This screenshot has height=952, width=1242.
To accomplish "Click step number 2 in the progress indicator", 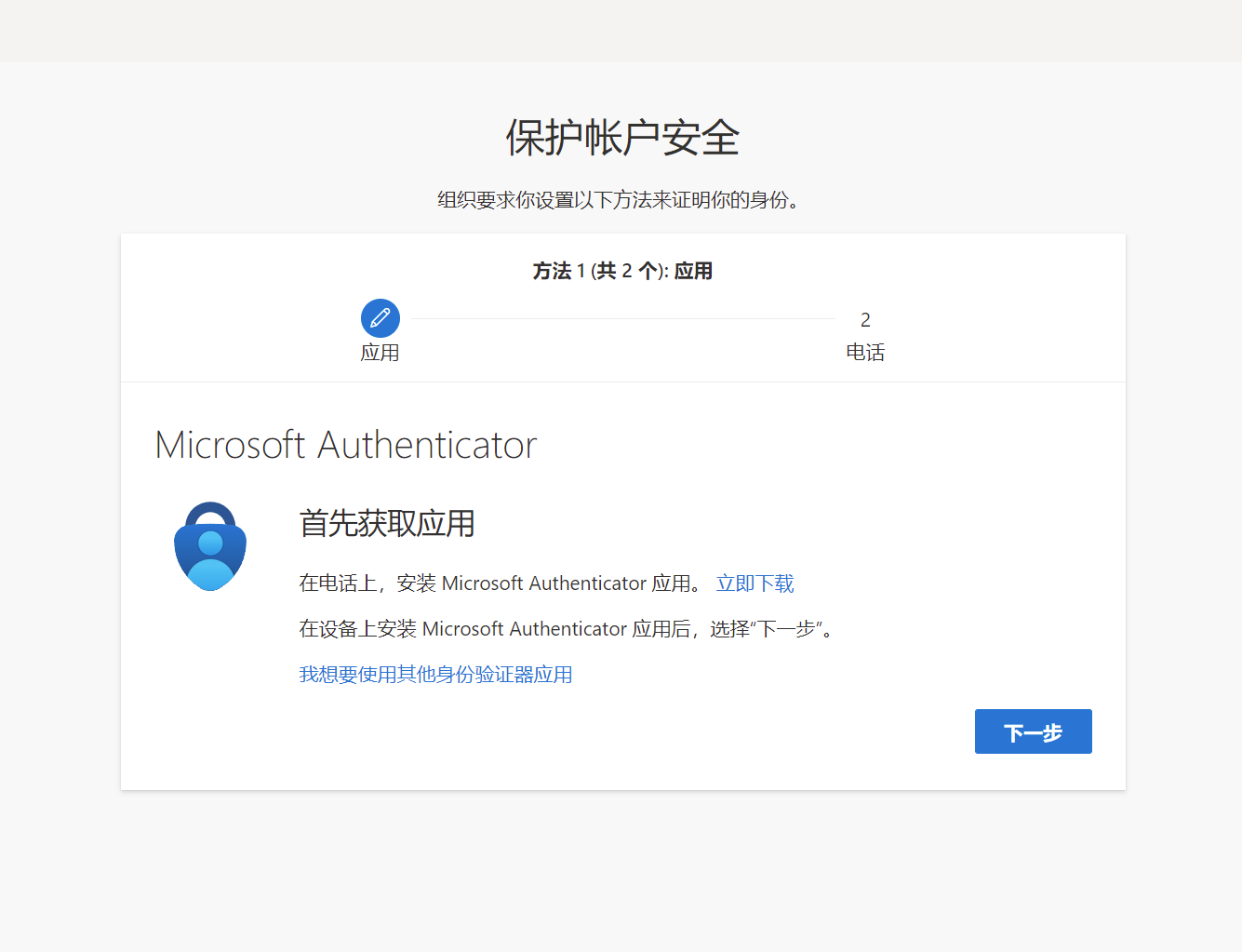I will (x=865, y=320).
